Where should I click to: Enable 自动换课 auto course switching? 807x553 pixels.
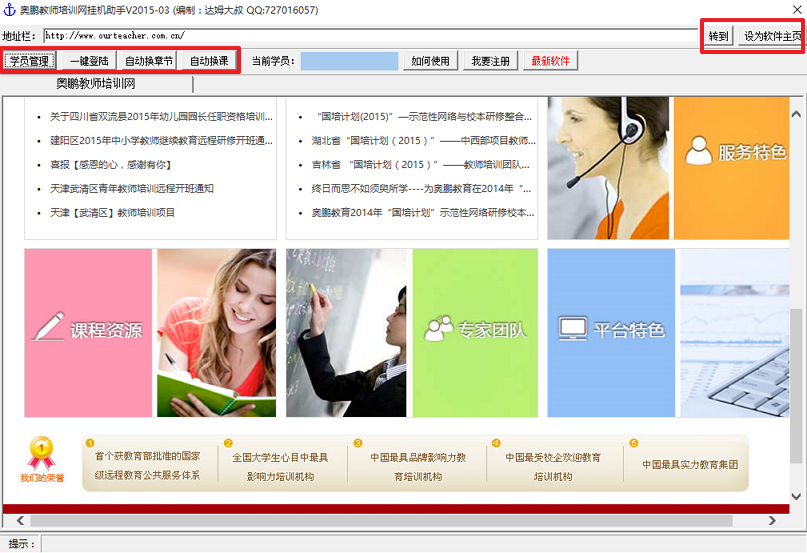point(209,61)
